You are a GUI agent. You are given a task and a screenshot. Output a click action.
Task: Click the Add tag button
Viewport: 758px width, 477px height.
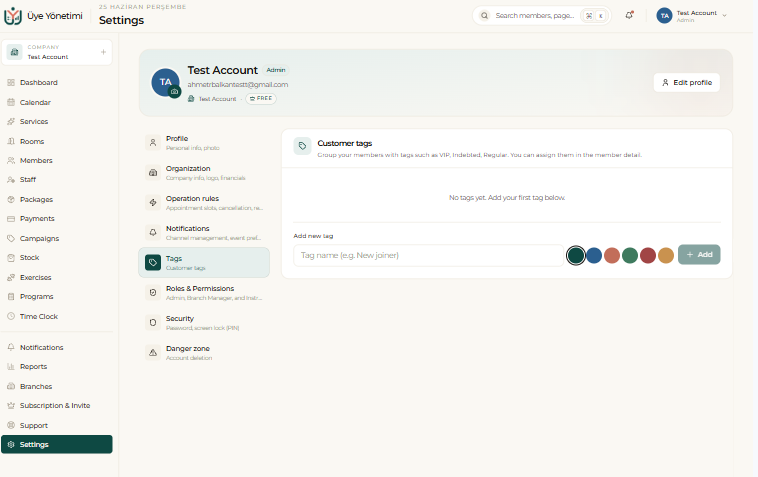click(699, 255)
